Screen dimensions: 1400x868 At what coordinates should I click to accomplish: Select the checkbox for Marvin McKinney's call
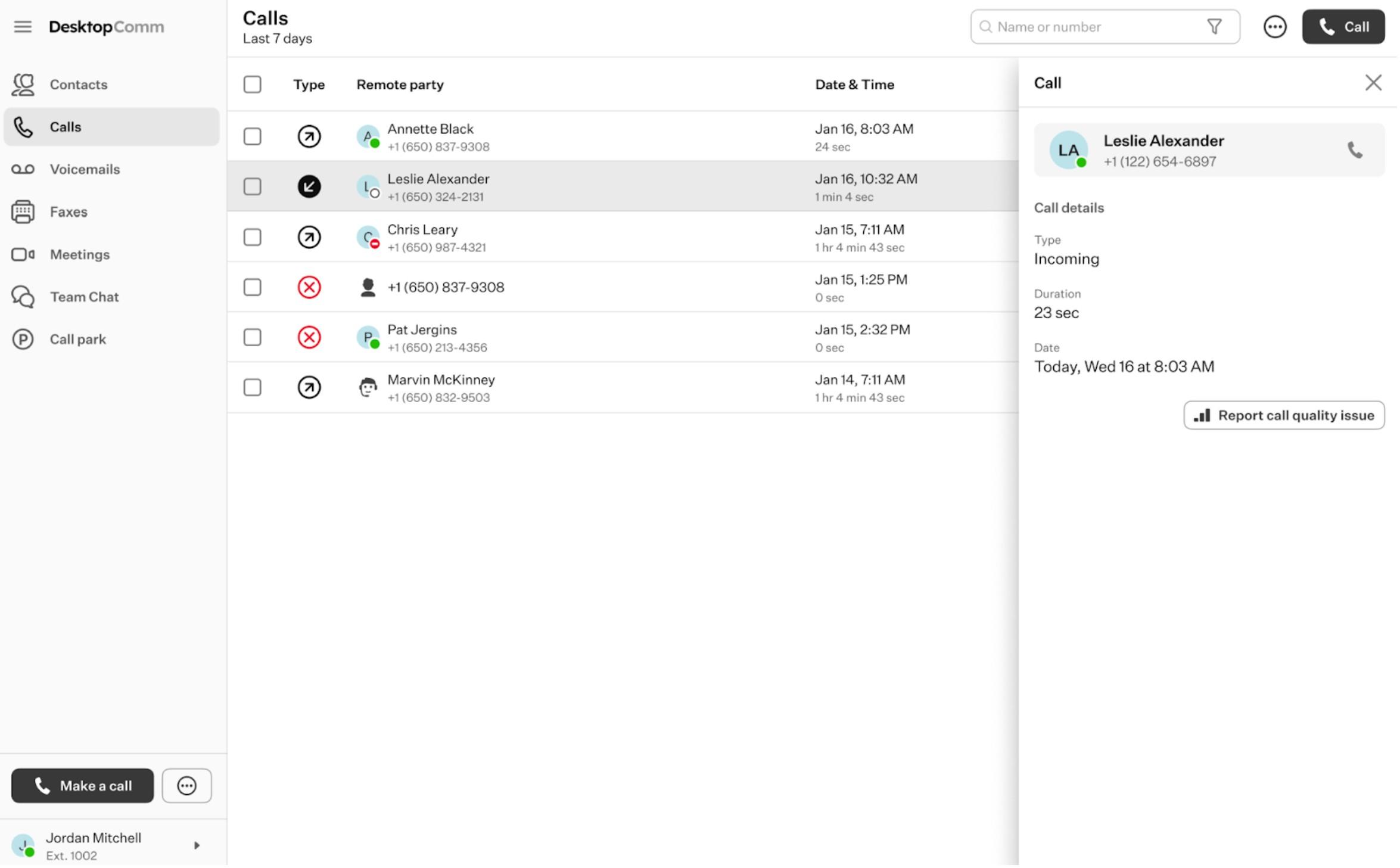[252, 388]
